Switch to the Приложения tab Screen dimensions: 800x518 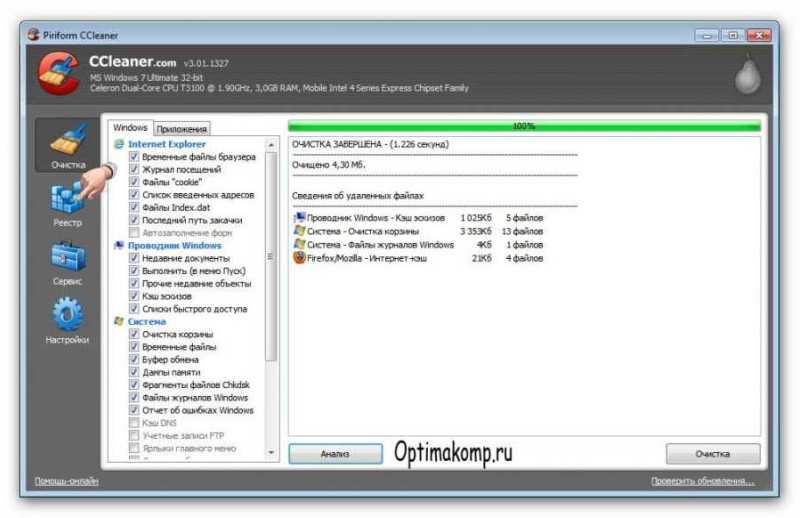pyautogui.click(x=181, y=129)
